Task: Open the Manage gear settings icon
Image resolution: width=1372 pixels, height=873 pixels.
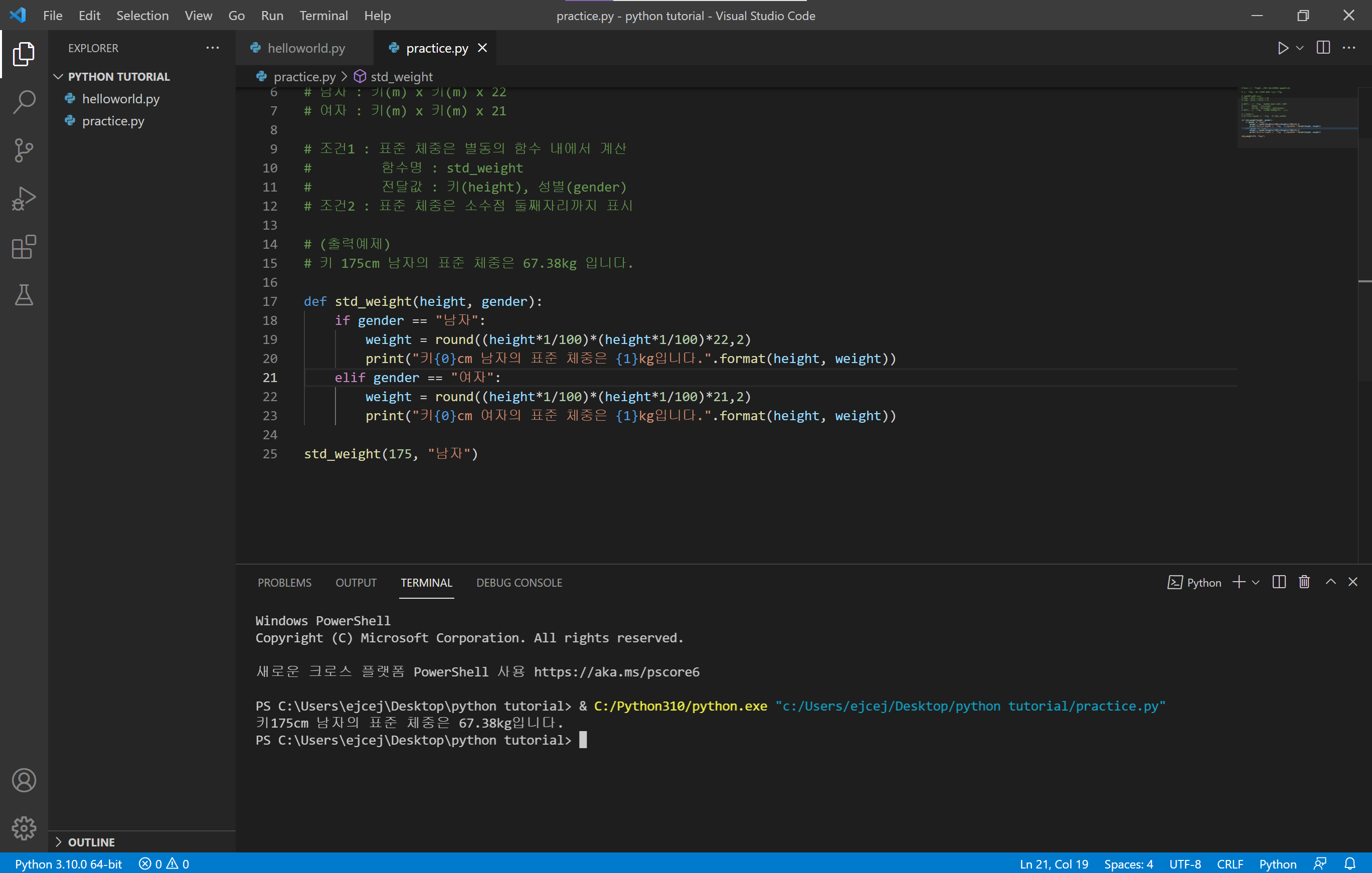Action: coord(24,827)
